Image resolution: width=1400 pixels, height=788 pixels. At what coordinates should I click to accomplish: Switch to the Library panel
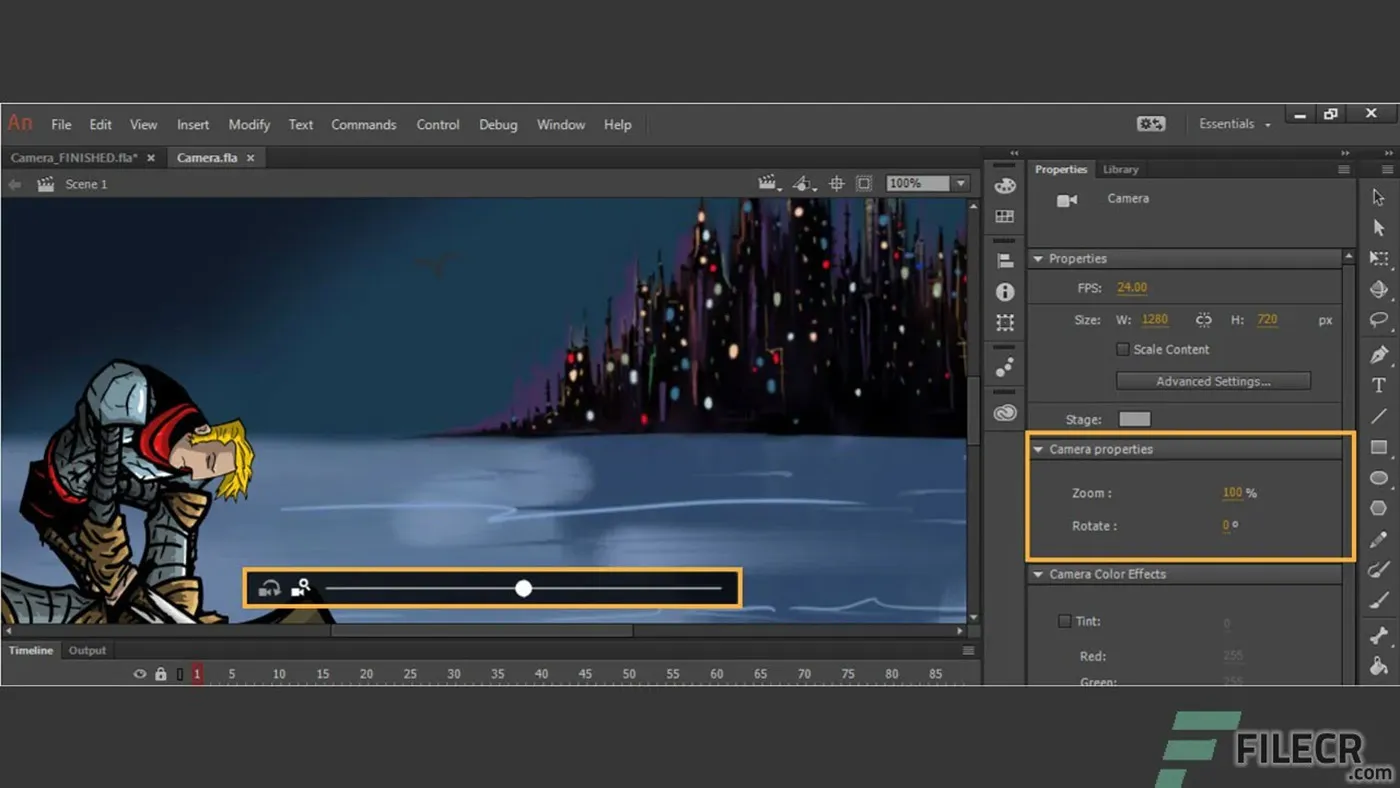point(1120,169)
